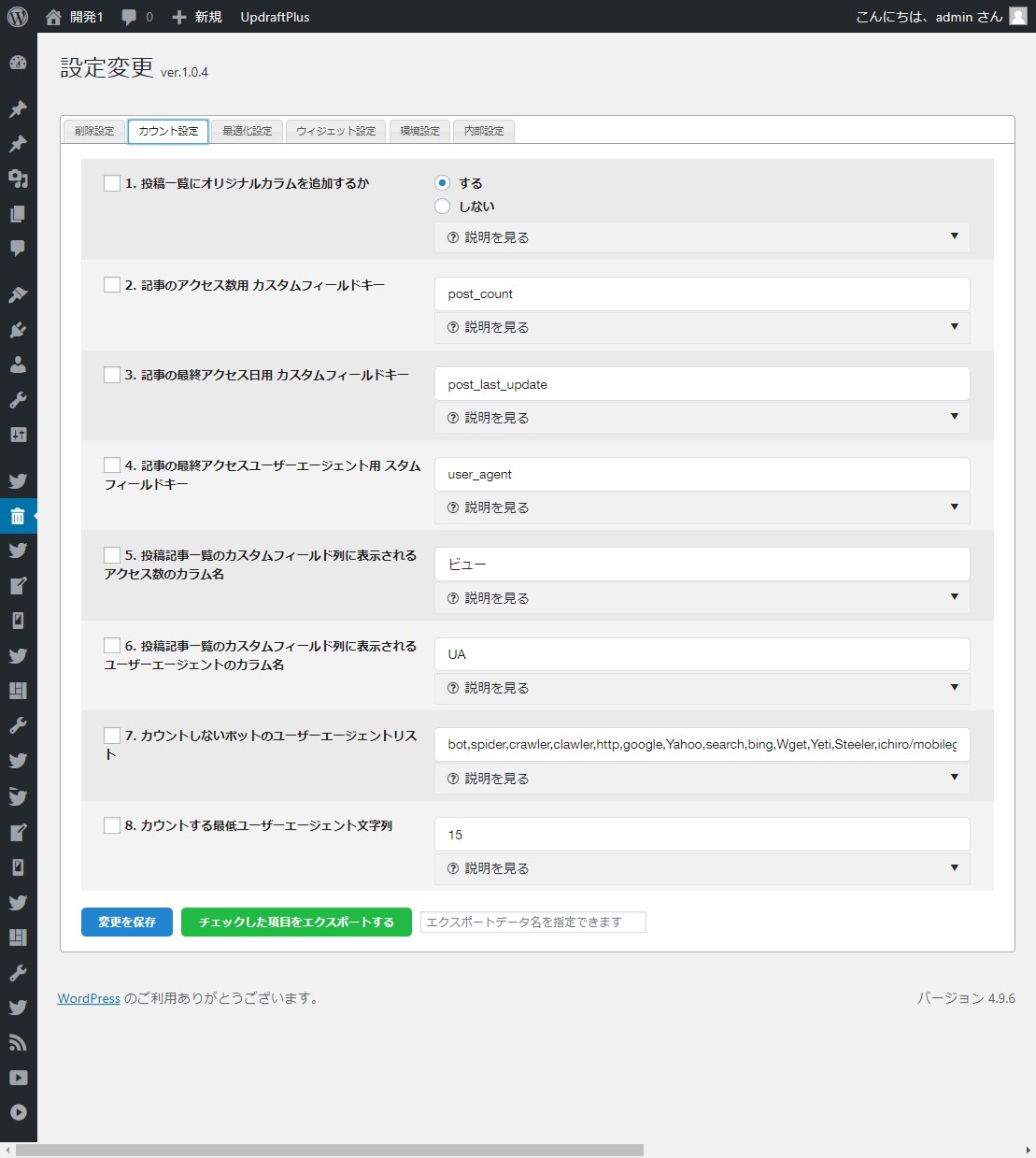Select the しない radio option
Image resolution: width=1036 pixels, height=1158 pixels.
pos(443,206)
